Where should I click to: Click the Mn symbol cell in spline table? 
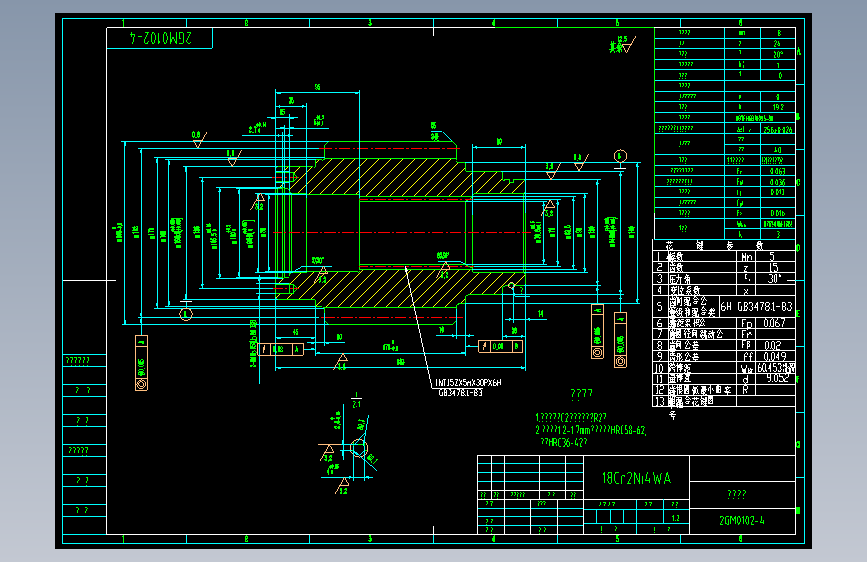point(746,257)
